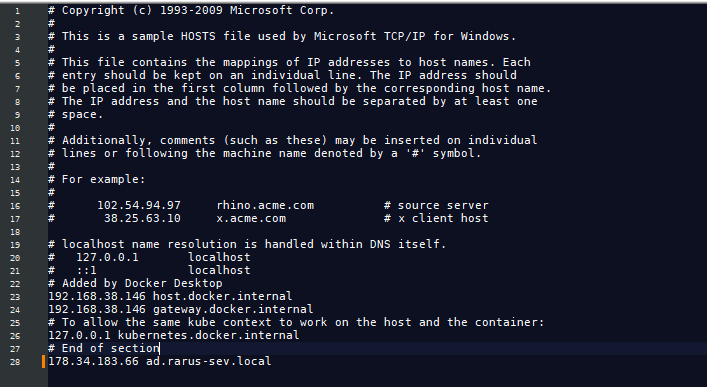Click line number 1 in the gutter
Viewport: 707px width, 387px height.
[17, 11]
